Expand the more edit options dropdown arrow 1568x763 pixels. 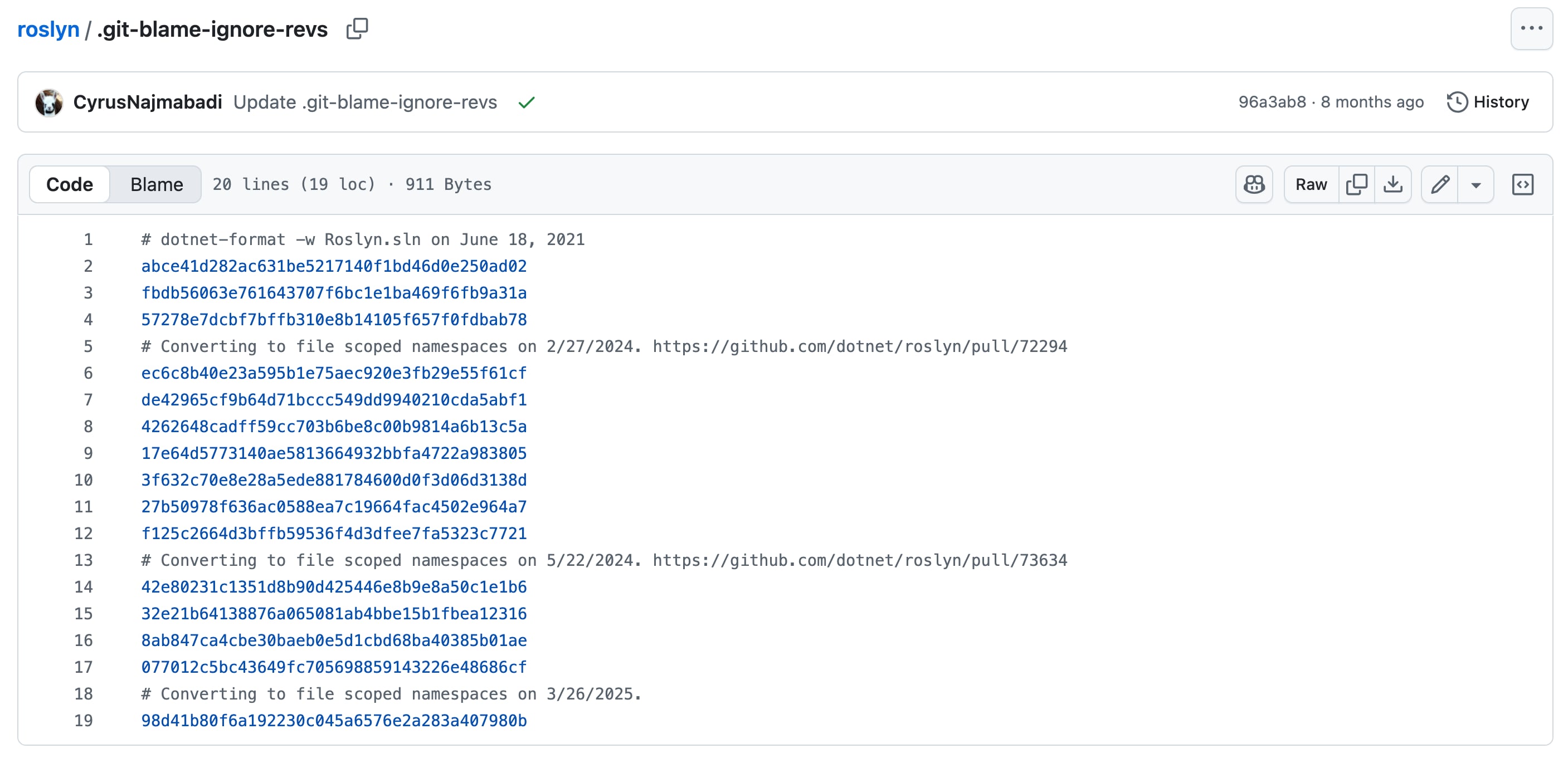[x=1476, y=184]
